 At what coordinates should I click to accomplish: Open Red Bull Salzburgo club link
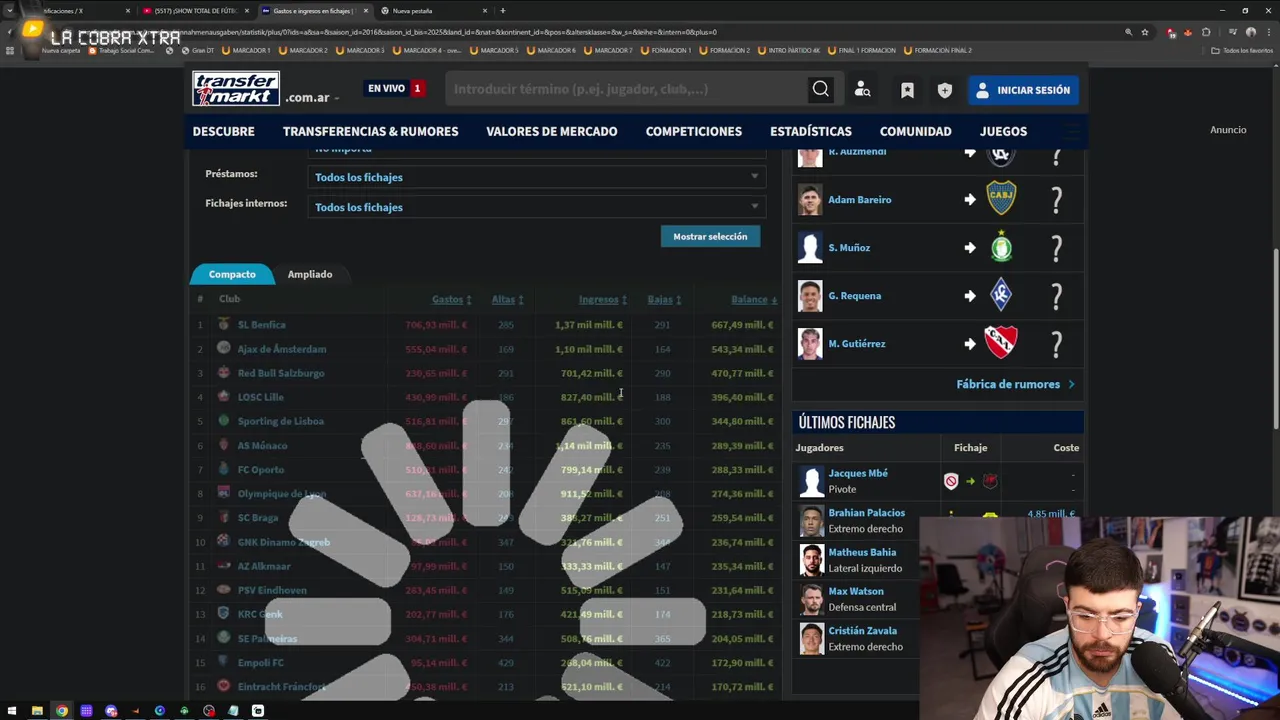click(x=281, y=373)
